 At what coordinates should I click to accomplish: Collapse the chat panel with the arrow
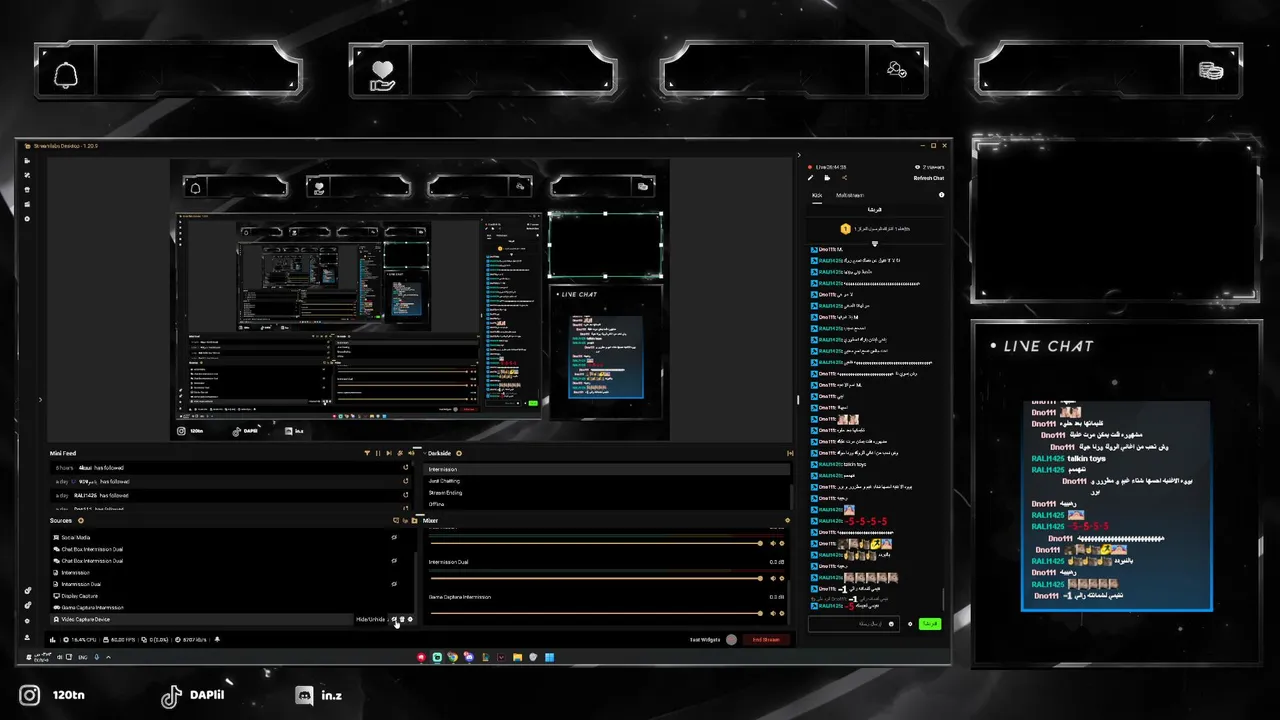point(799,155)
